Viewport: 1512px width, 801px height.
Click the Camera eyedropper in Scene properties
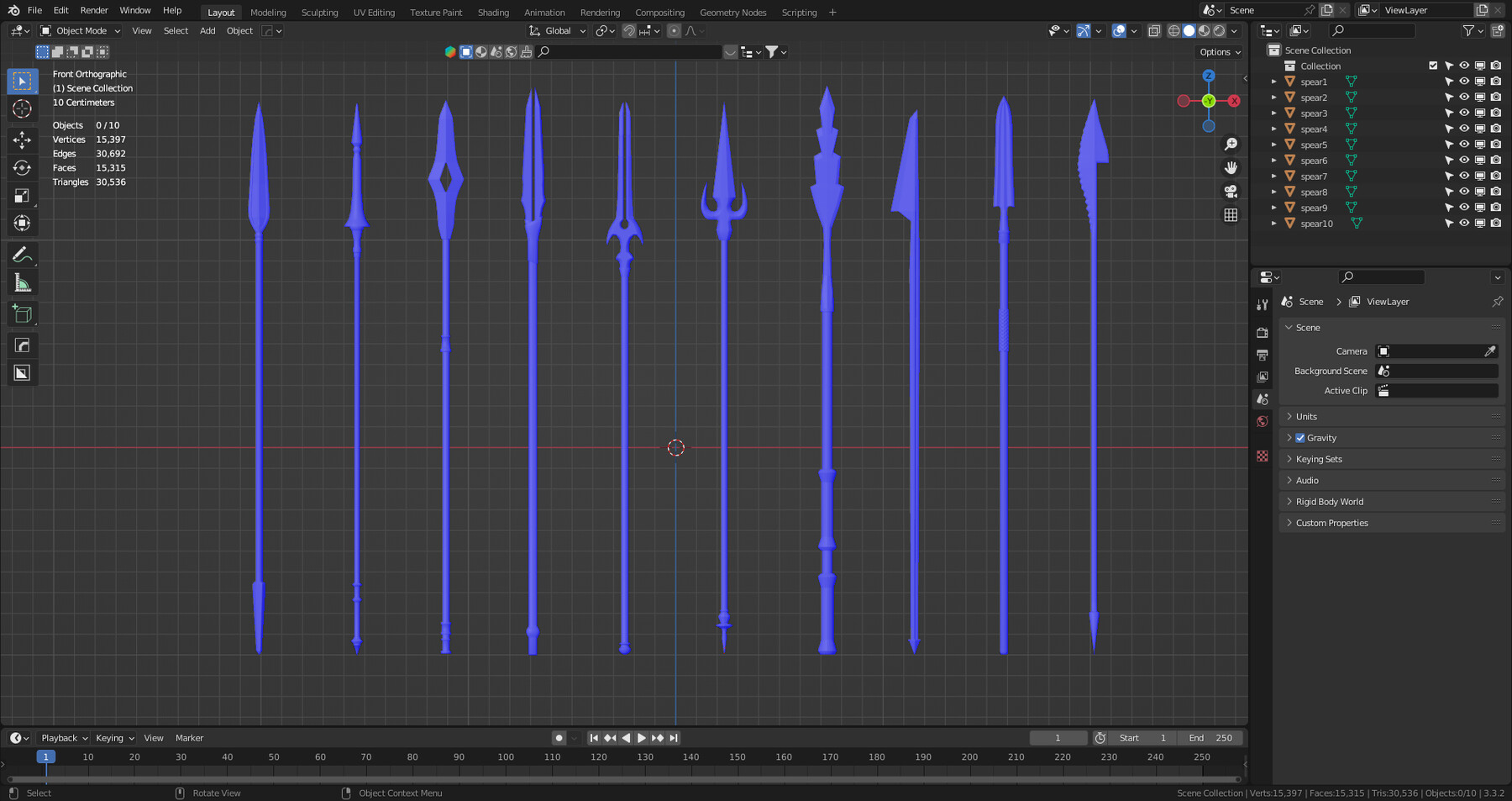coord(1492,351)
